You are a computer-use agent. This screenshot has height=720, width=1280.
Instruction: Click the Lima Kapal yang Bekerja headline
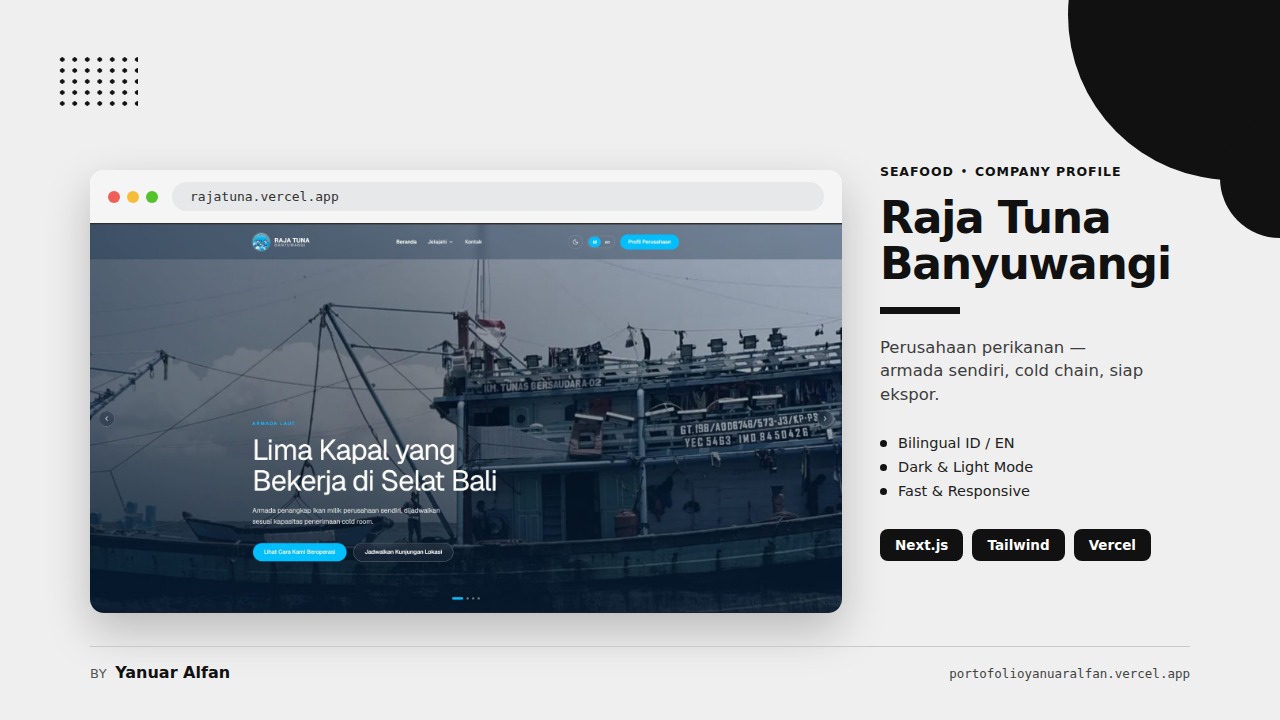point(374,465)
